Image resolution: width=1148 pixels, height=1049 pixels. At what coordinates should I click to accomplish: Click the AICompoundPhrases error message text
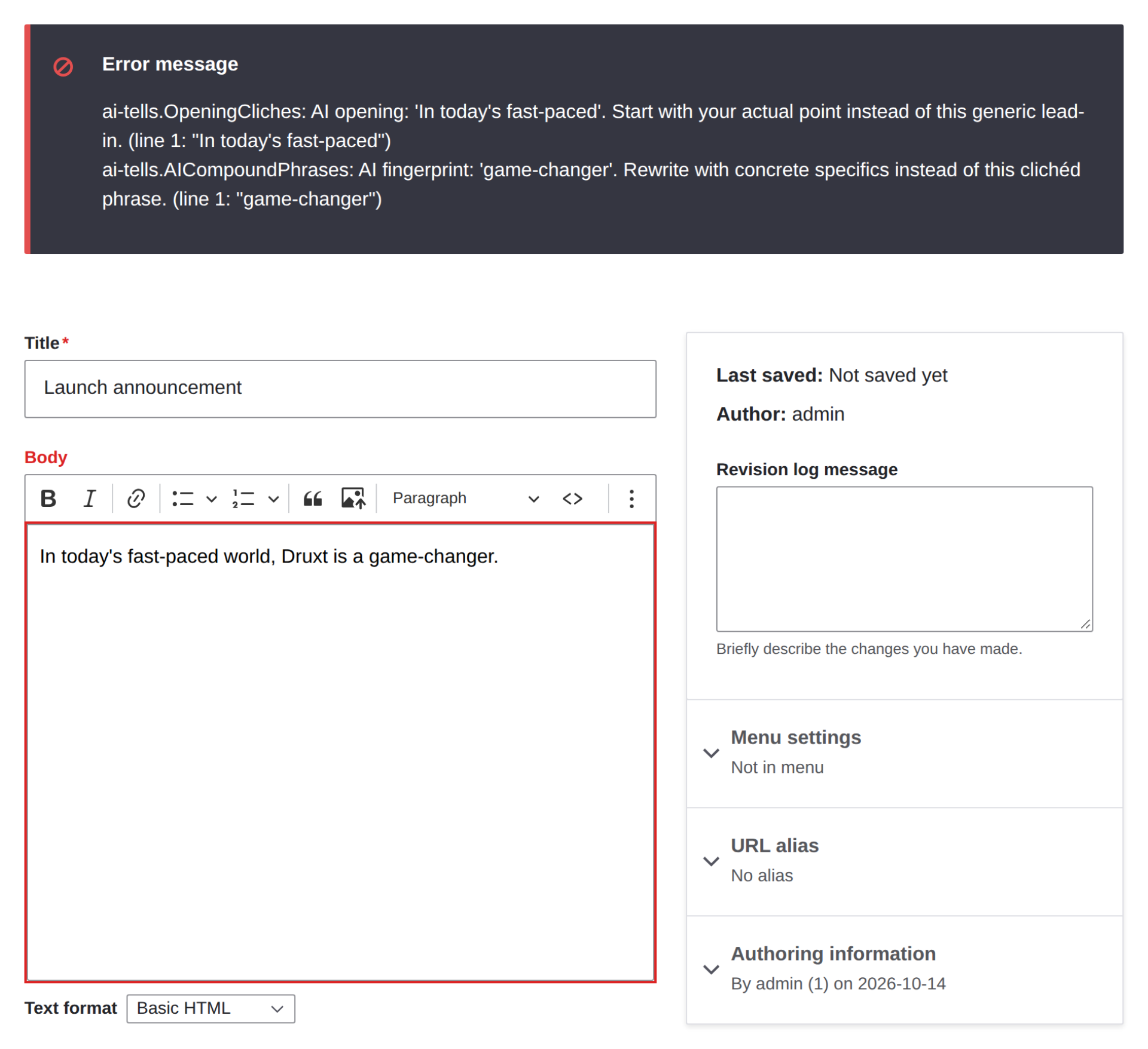(x=591, y=185)
